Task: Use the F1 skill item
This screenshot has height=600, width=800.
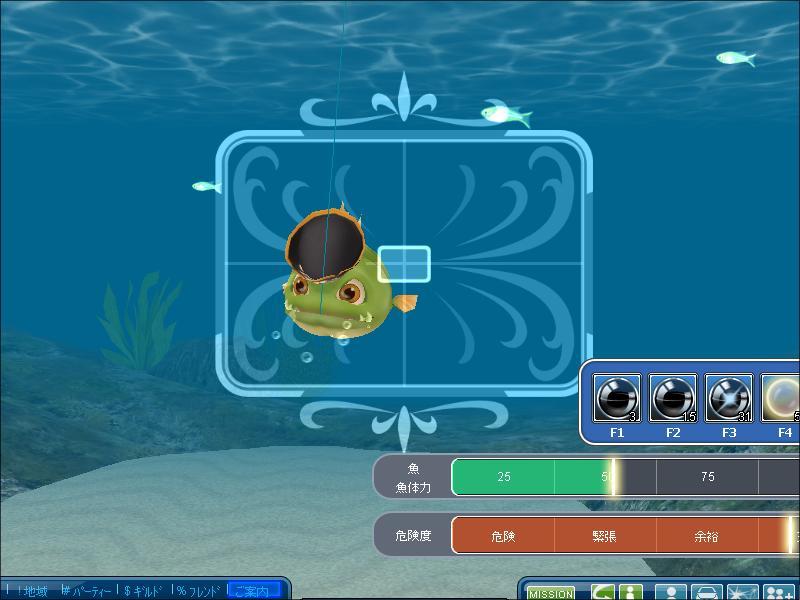Action: (617, 399)
